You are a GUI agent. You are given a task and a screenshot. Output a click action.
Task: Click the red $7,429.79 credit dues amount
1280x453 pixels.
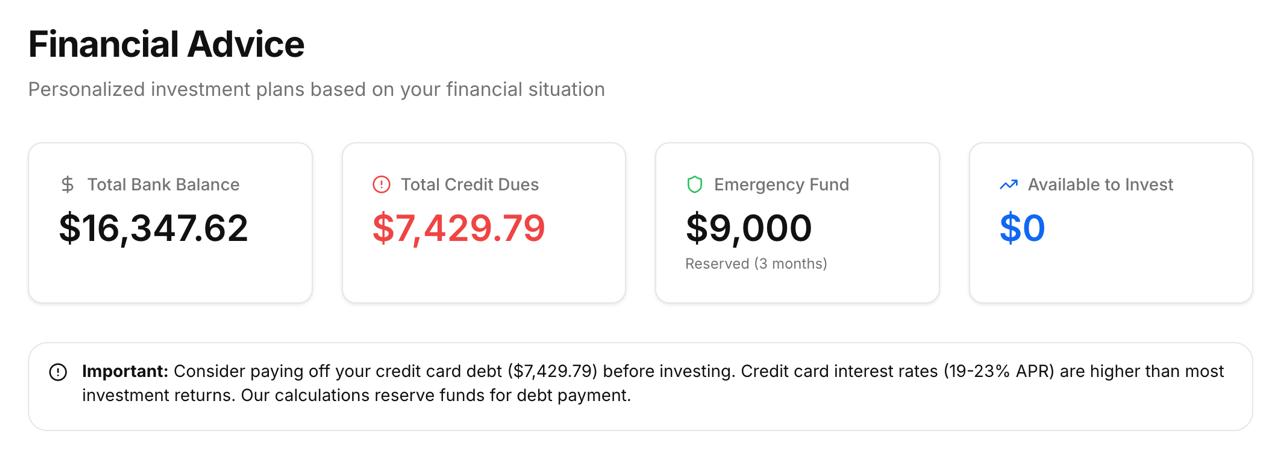(x=459, y=228)
